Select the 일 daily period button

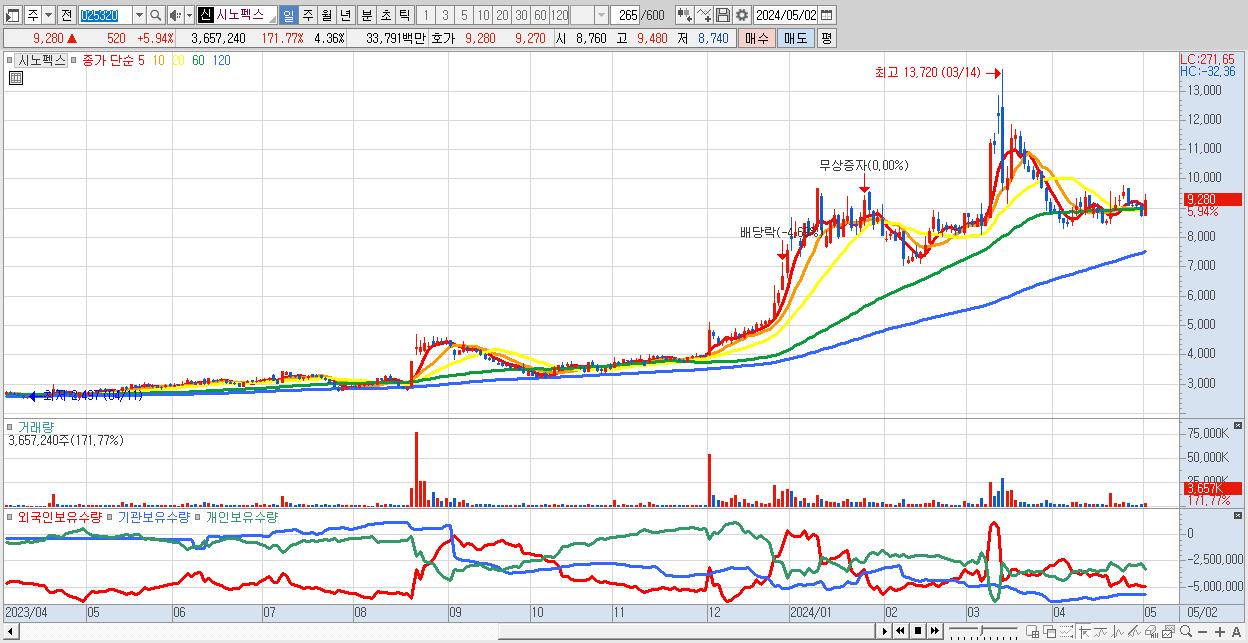click(x=288, y=15)
